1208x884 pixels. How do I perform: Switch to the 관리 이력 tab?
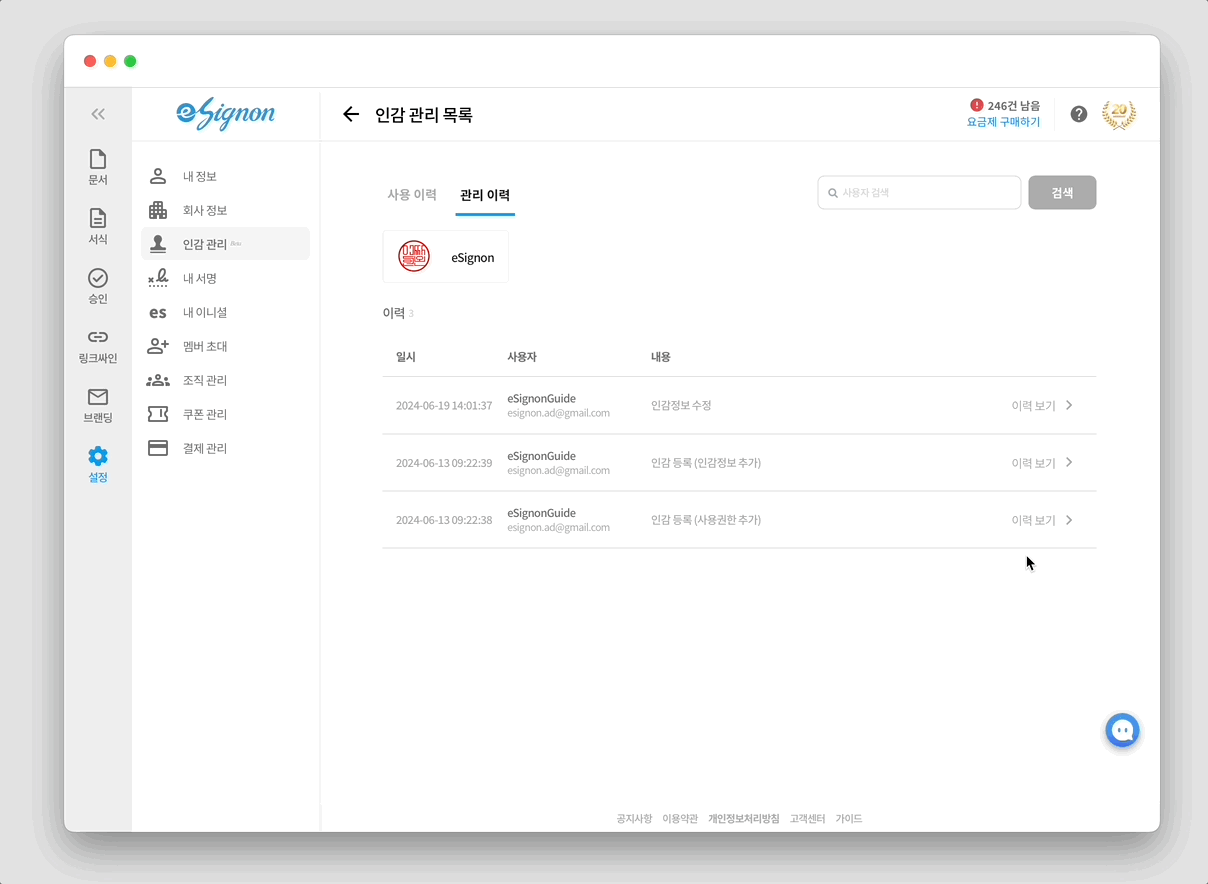point(485,195)
